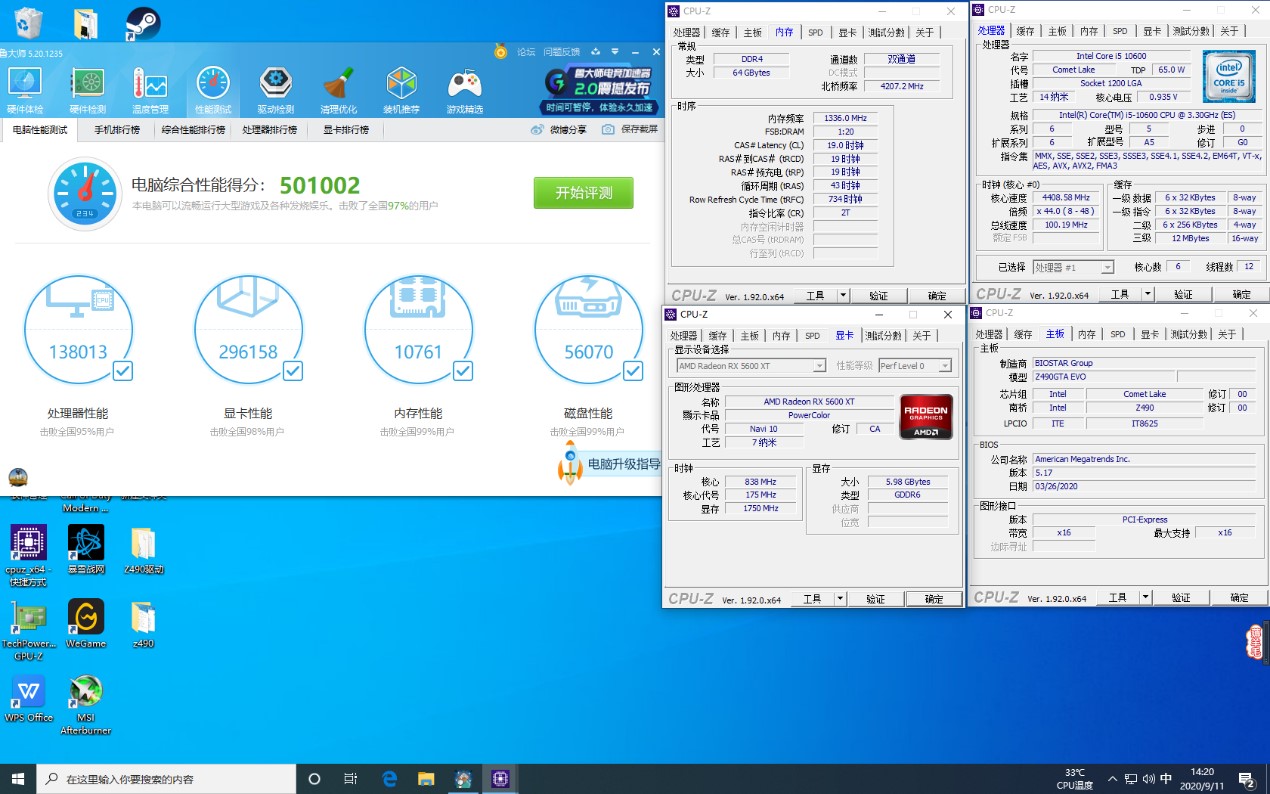Expand 工具 dropdown arrow in mainboard CPU-Z window
Viewport: 1270px width, 794px height.
click(1145, 598)
